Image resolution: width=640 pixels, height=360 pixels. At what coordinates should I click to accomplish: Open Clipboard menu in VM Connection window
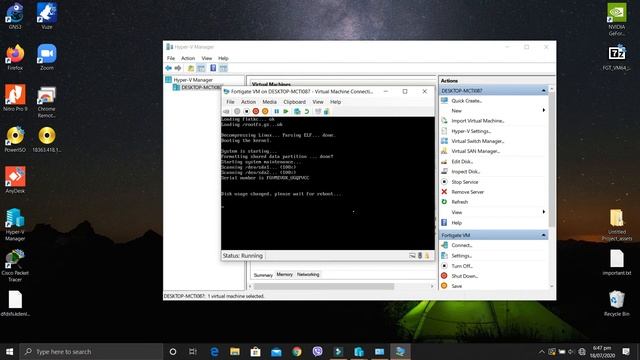[x=294, y=102]
